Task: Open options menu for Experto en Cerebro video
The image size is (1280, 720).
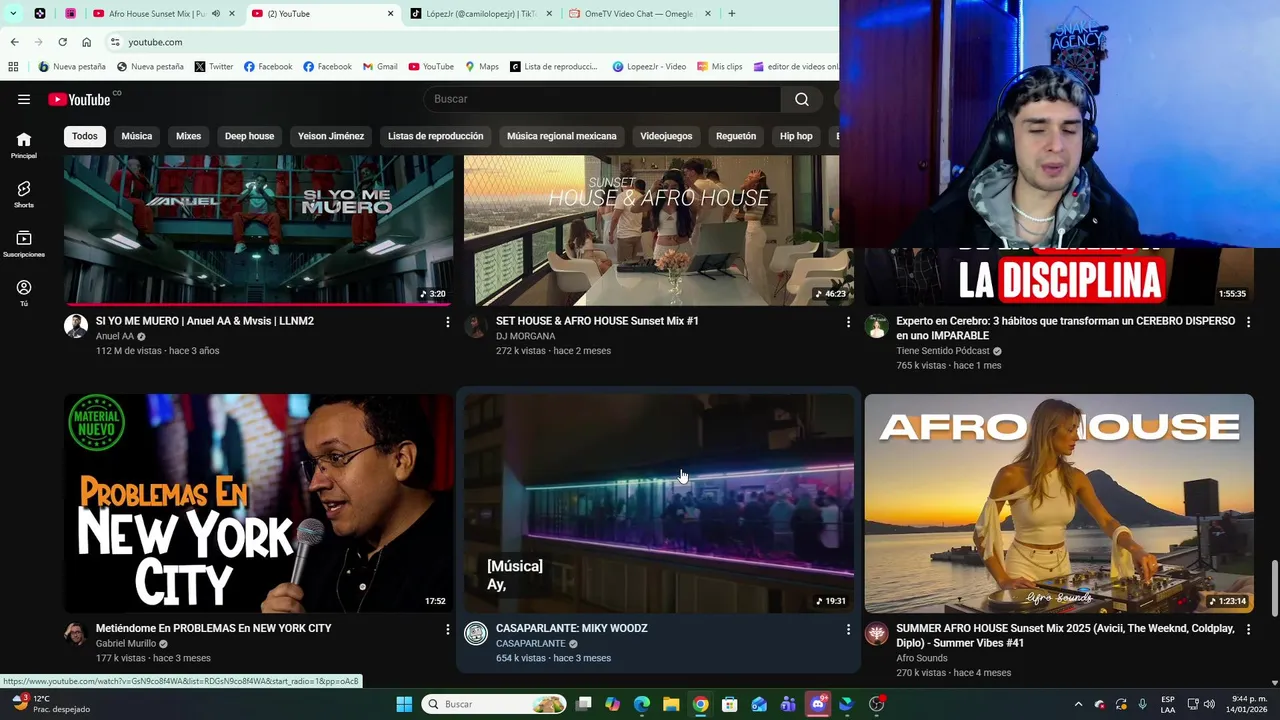Action: point(1248,322)
